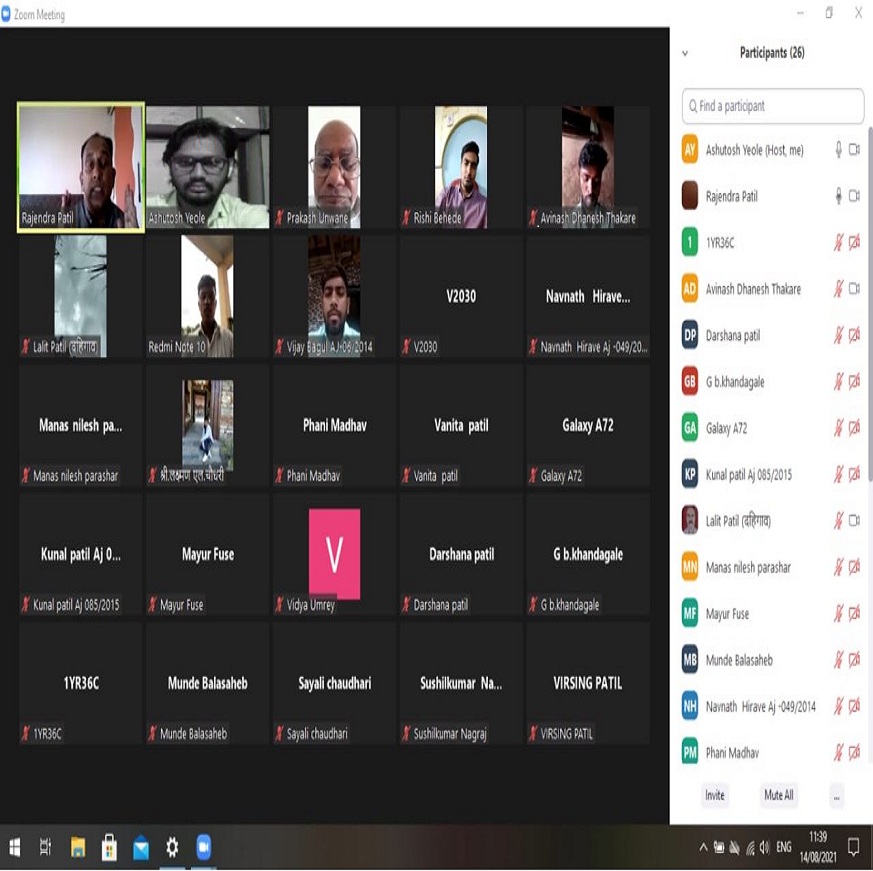Click the Invite button
This screenshot has height=871, width=873.
click(714, 796)
